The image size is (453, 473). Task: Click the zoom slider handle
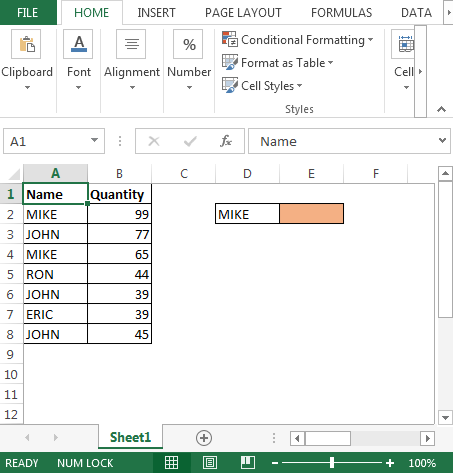pyautogui.click(x=332, y=463)
